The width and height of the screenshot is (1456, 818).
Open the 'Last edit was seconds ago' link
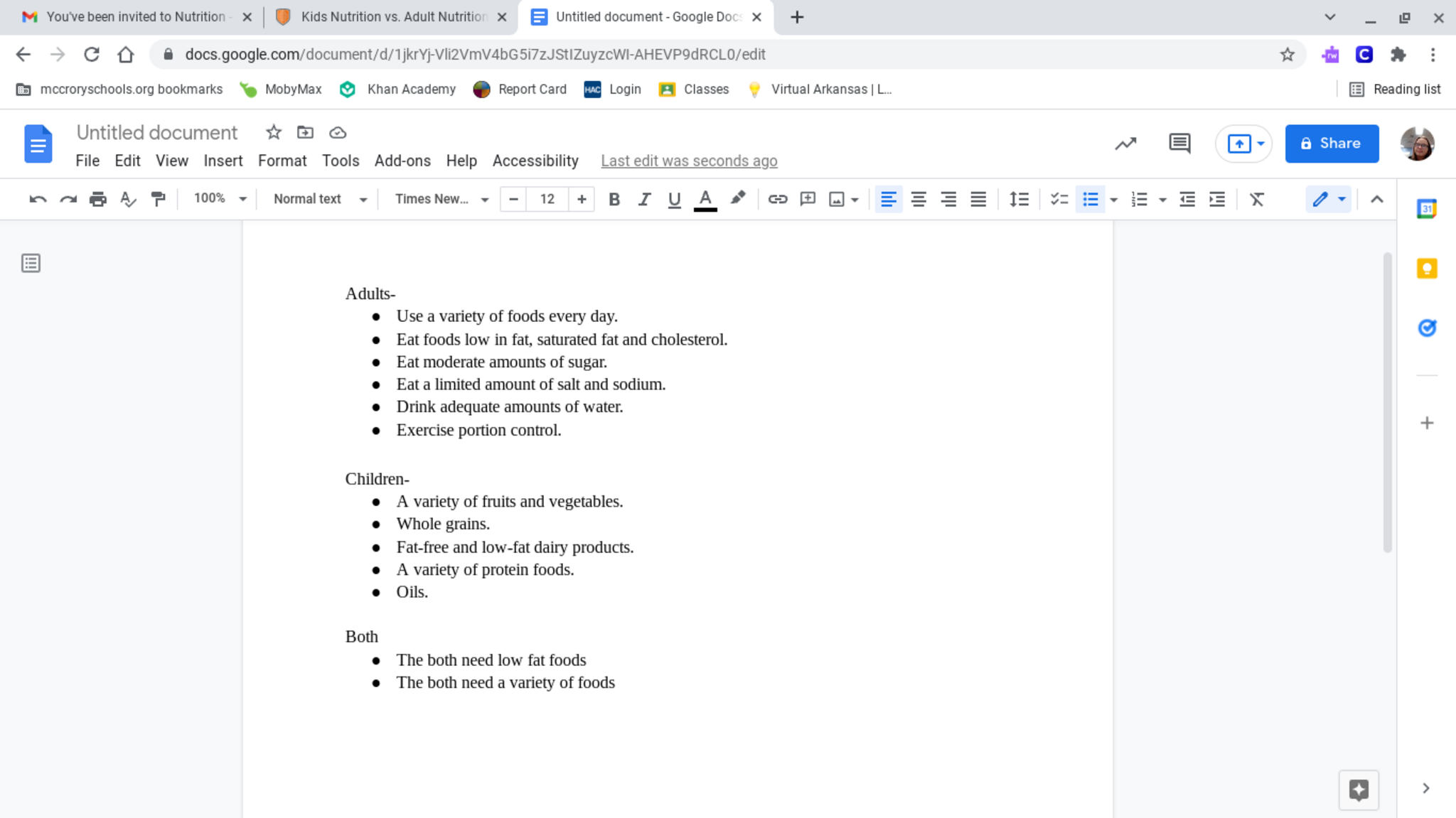(x=688, y=161)
